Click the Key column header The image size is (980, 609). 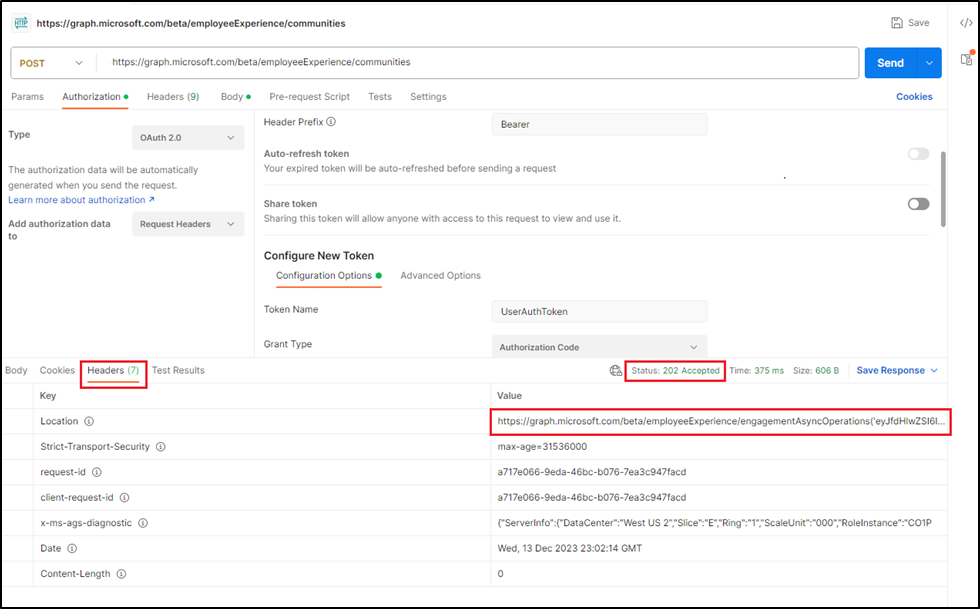[x=48, y=396]
